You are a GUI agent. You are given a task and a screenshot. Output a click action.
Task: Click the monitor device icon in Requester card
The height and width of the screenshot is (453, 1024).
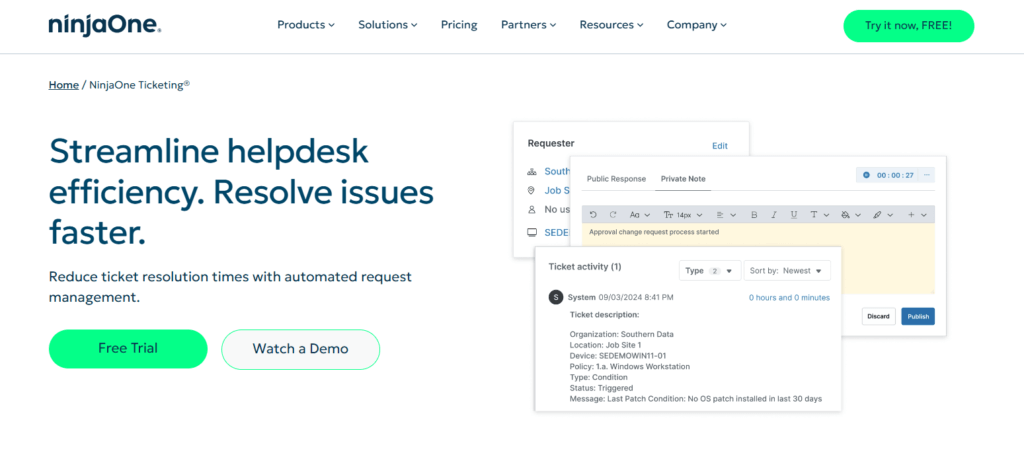532,232
